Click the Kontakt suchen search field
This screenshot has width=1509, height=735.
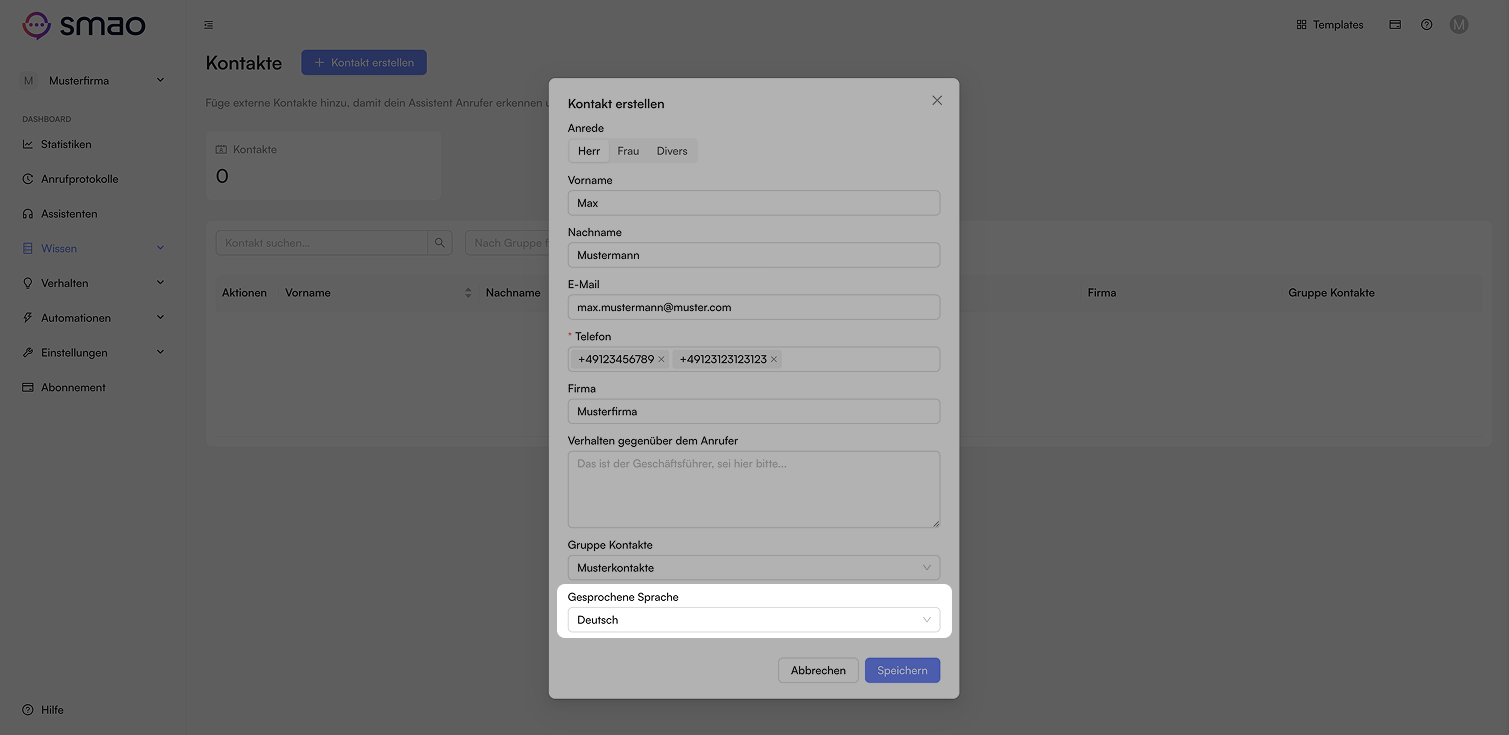(322, 243)
